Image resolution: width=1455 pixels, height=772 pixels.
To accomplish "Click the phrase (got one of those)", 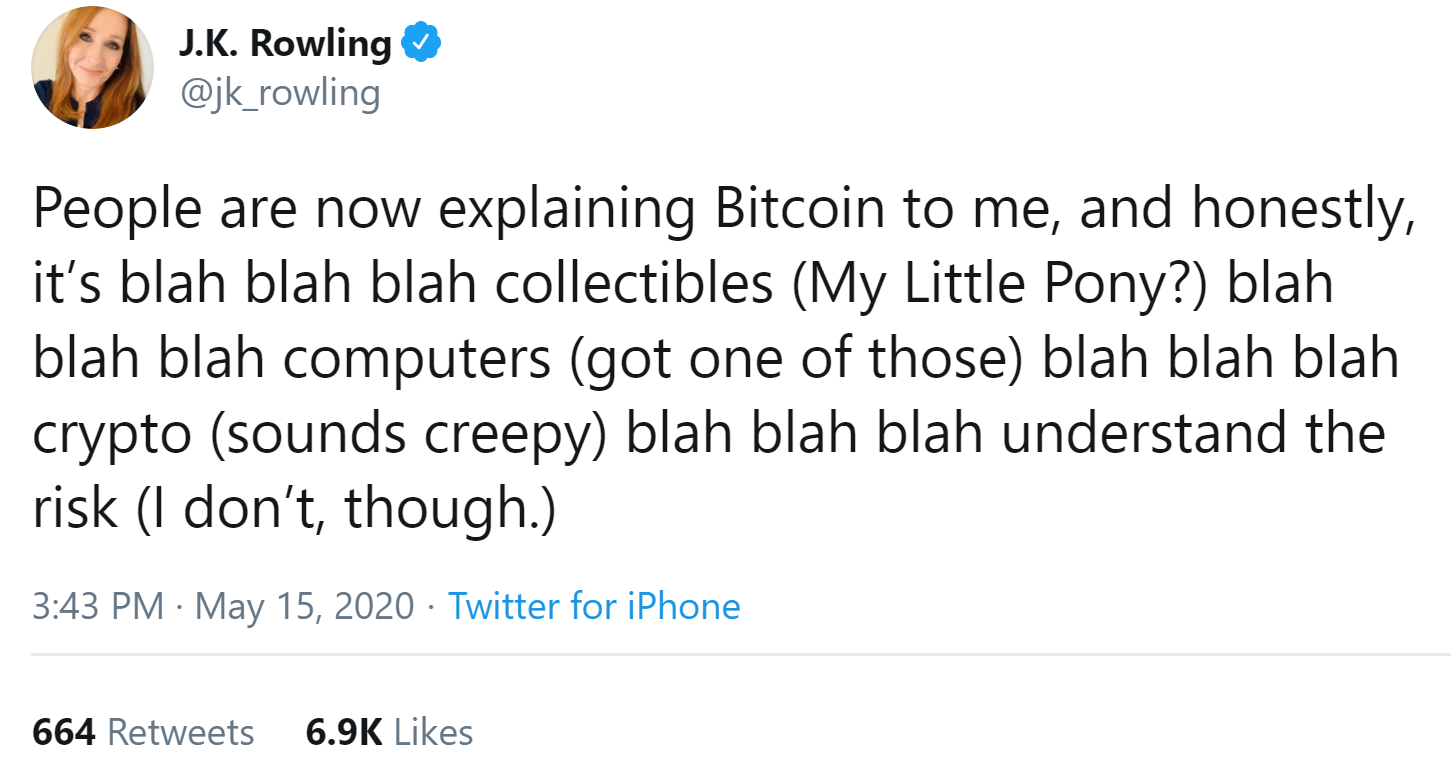I will (x=798, y=359).
